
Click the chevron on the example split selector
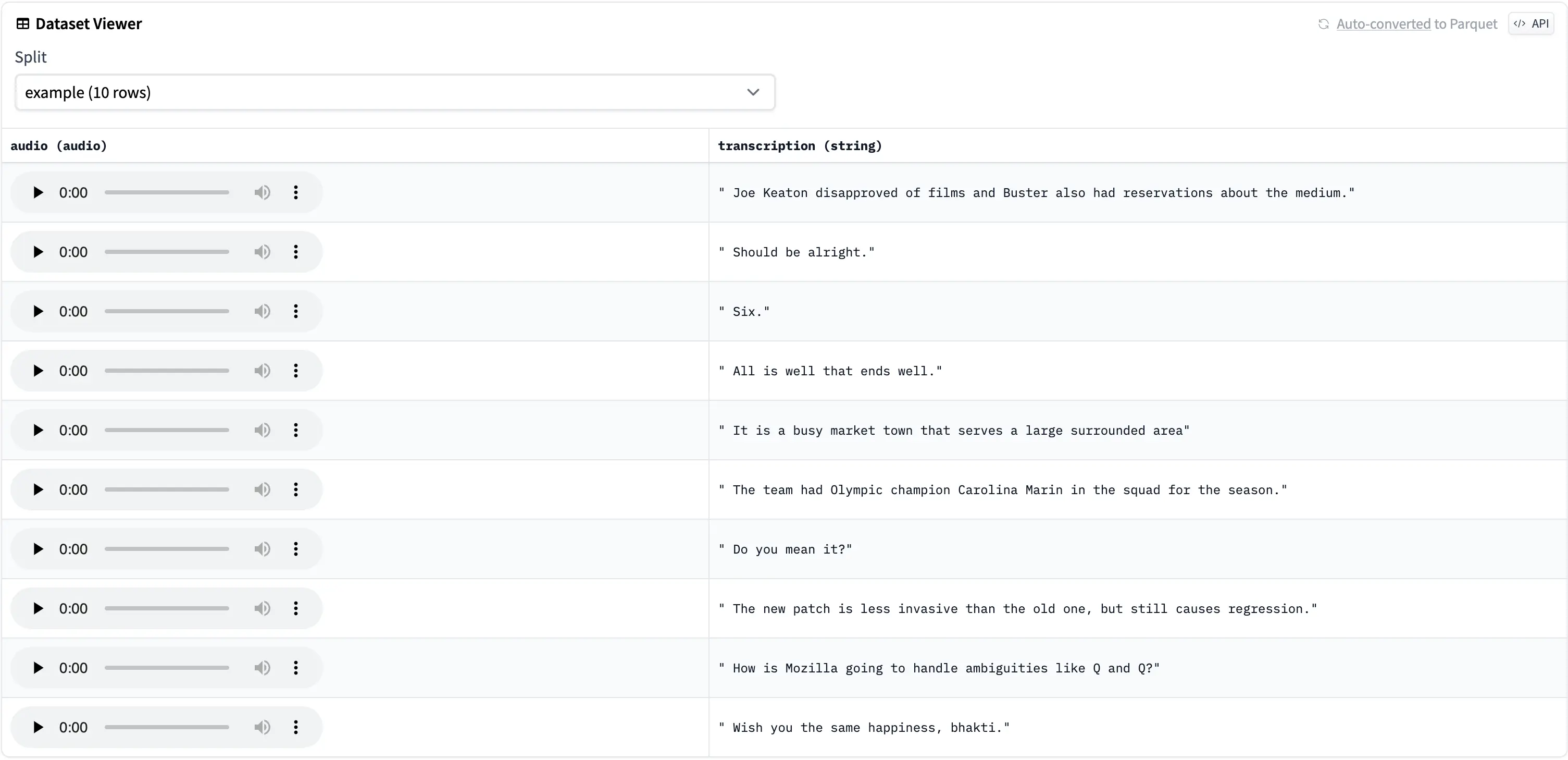coord(753,92)
